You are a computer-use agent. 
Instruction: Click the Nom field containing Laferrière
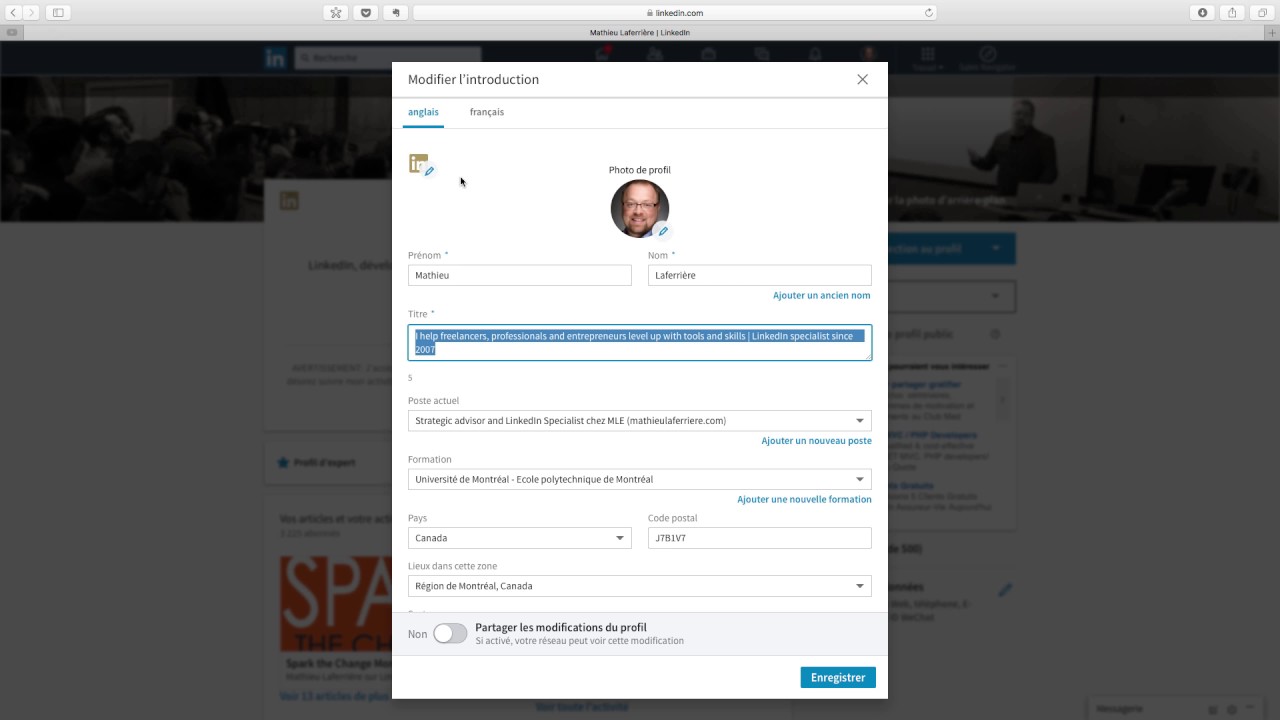tap(760, 275)
